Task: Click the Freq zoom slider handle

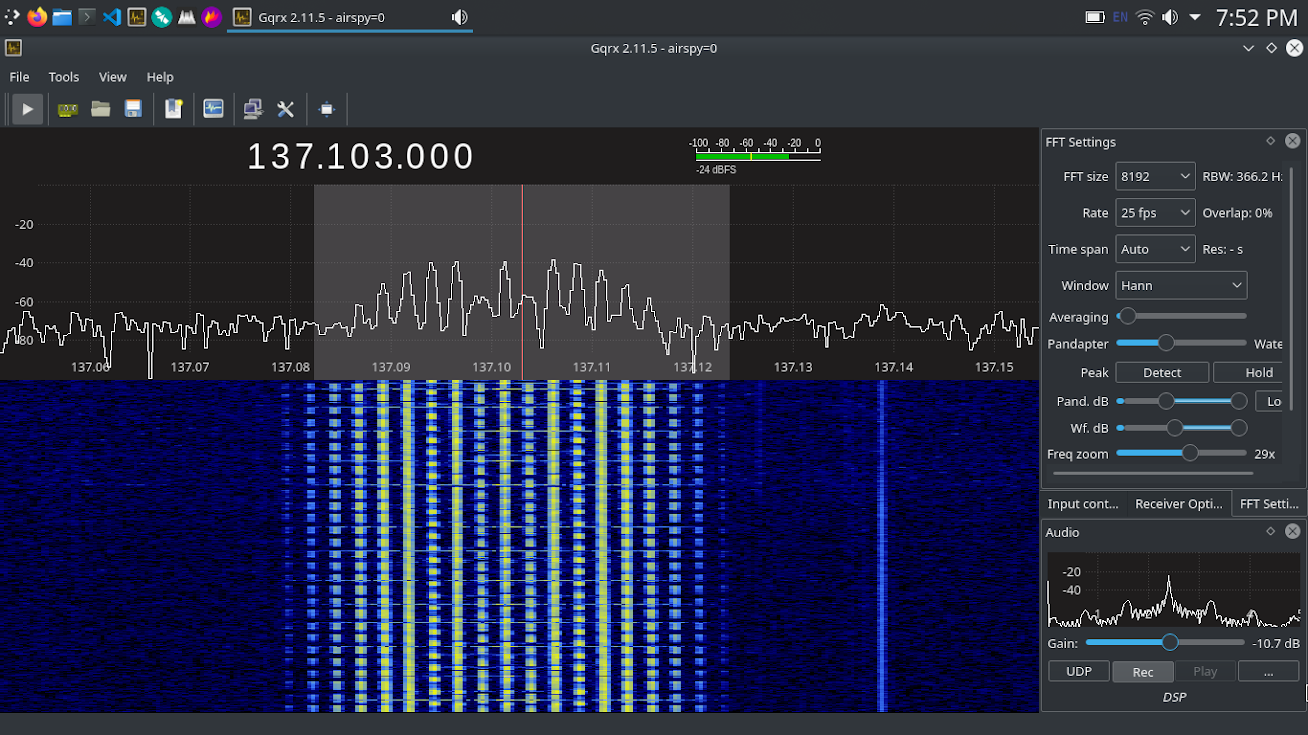Action: 1189,453
